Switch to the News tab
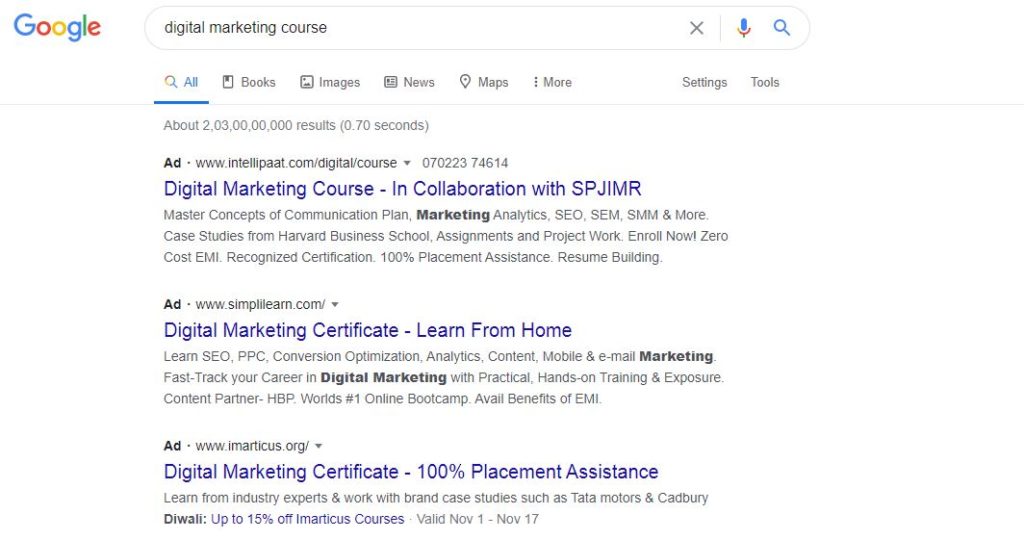The width and height of the screenshot is (1024, 540). (x=409, y=82)
